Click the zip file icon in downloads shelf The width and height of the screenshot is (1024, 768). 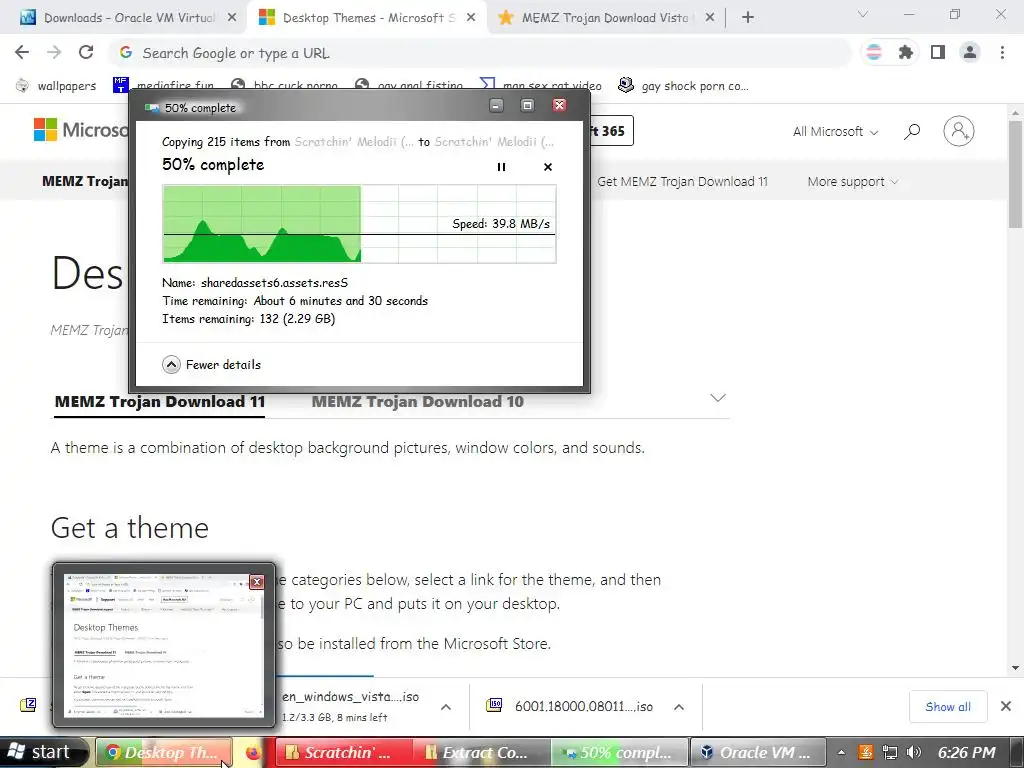point(28,705)
